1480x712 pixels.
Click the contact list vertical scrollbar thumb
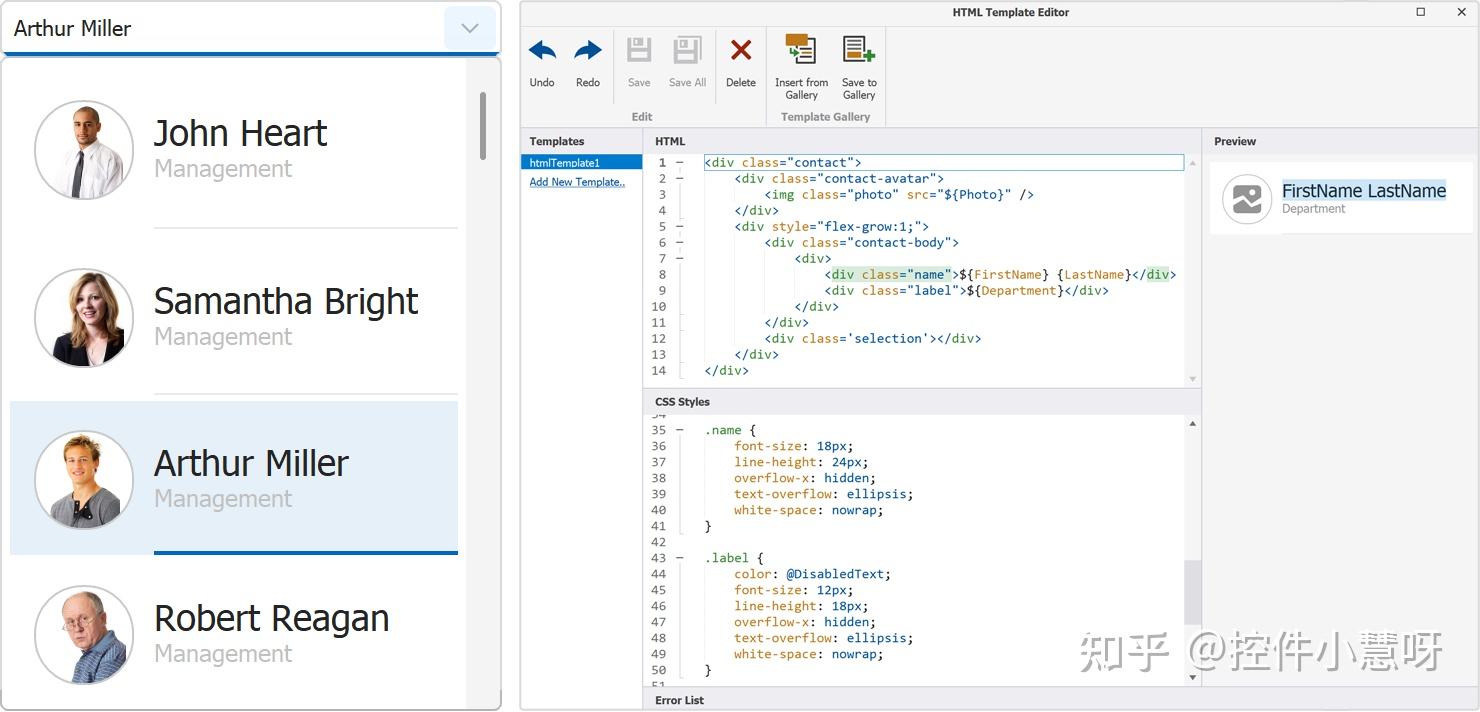coord(483,125)
